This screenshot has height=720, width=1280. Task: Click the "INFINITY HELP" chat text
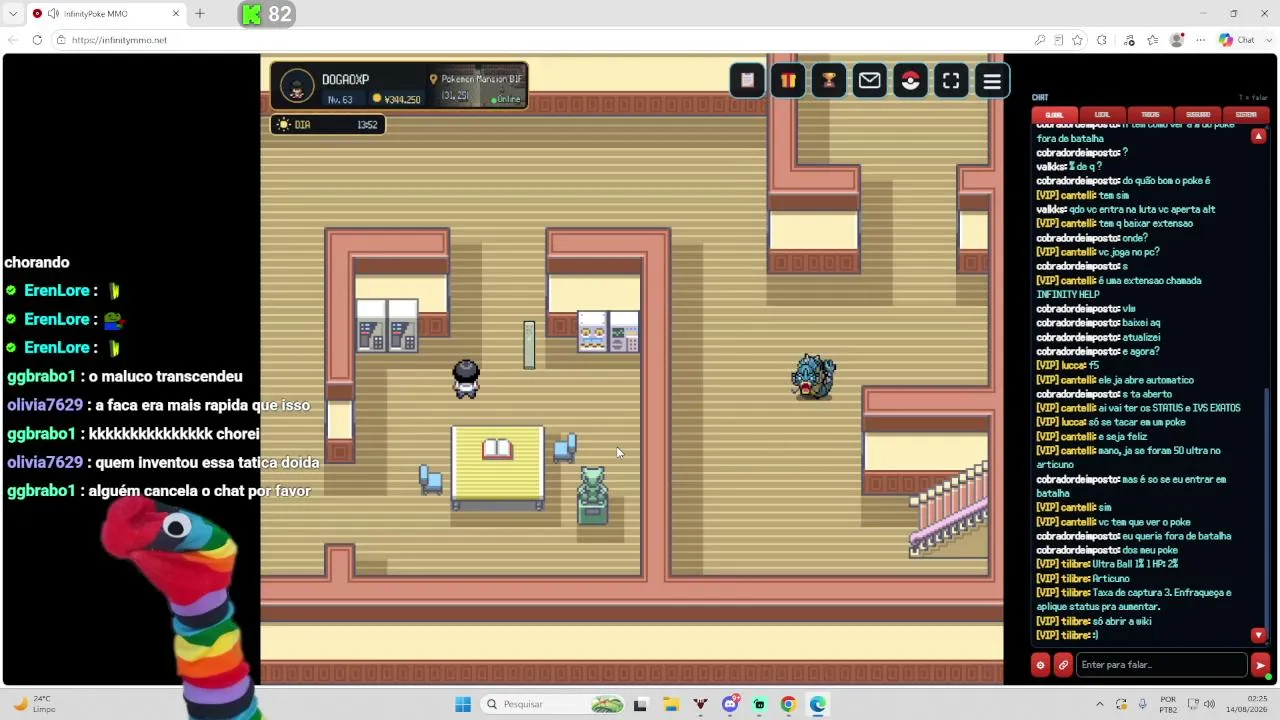1068,295
